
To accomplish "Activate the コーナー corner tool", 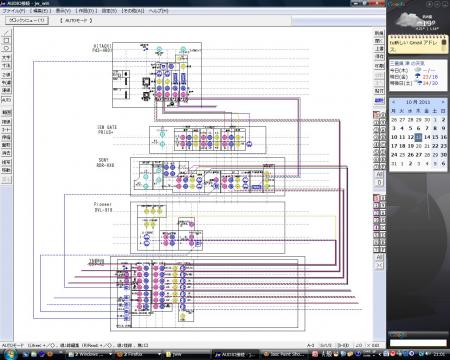I will point(6,129).
